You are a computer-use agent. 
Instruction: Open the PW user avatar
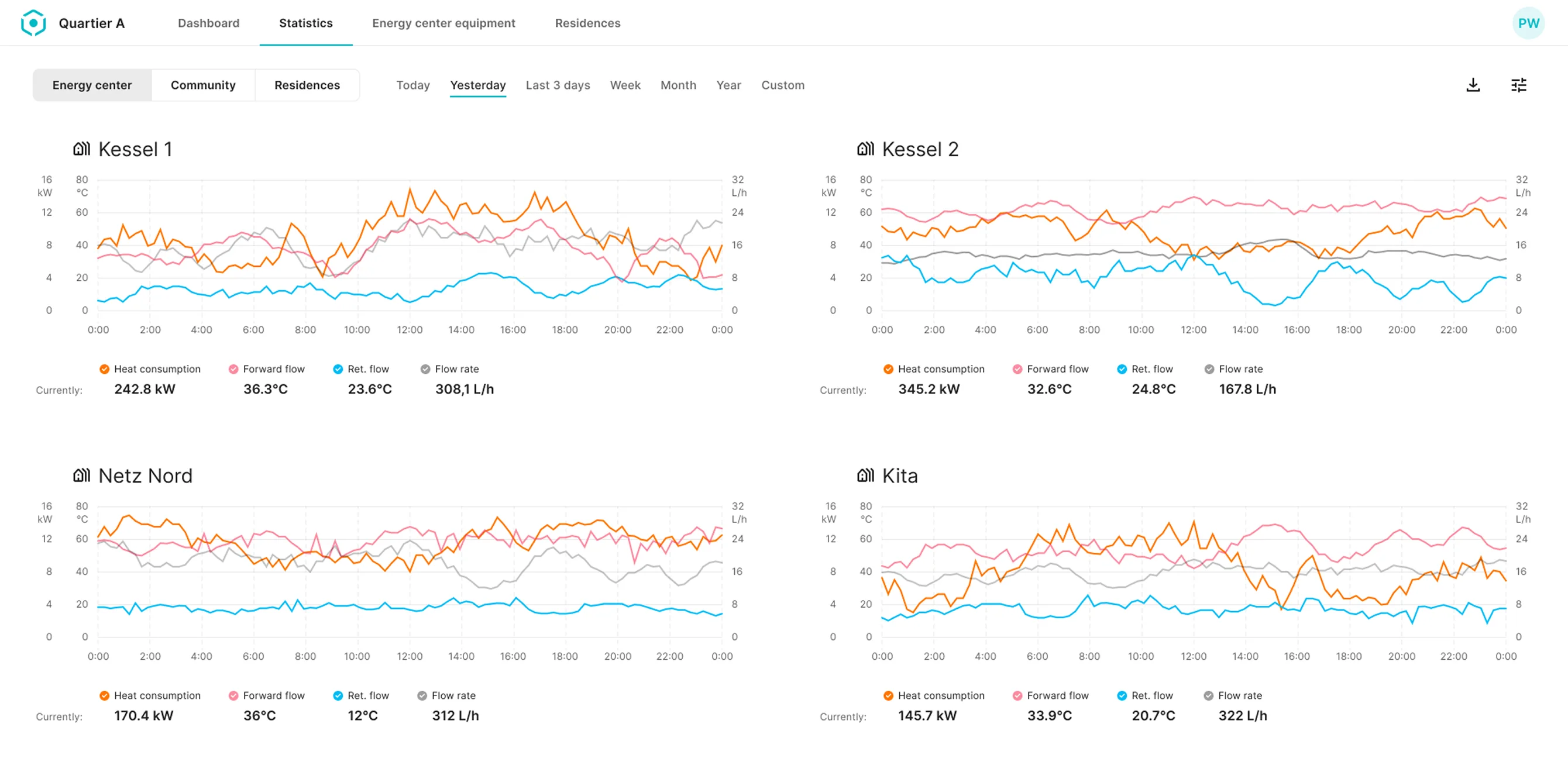(x=1528, y=23)
